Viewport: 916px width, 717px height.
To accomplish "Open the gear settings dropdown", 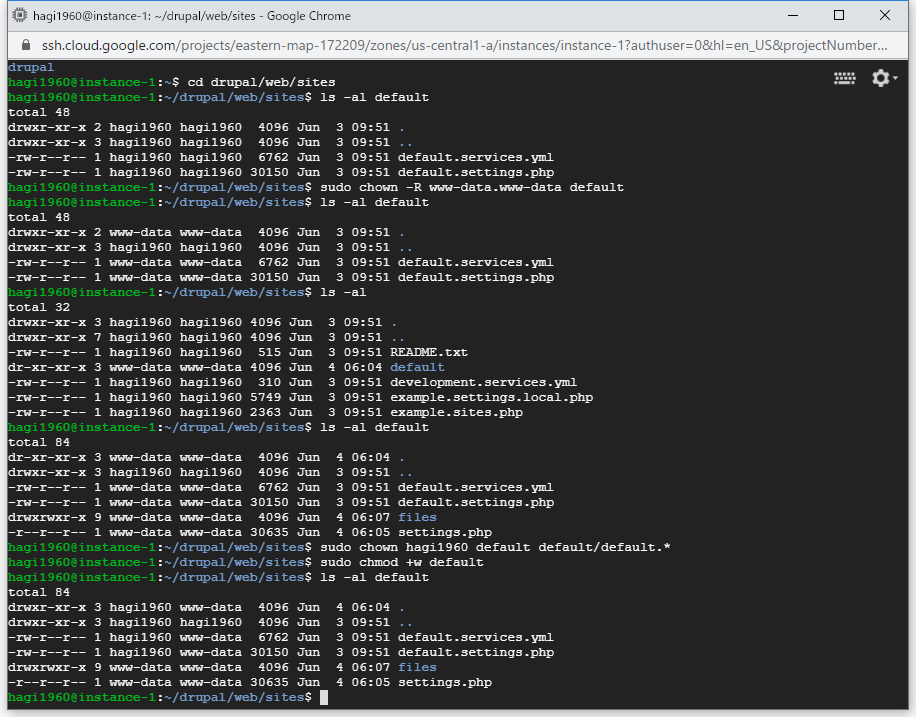I will [884, 78].
